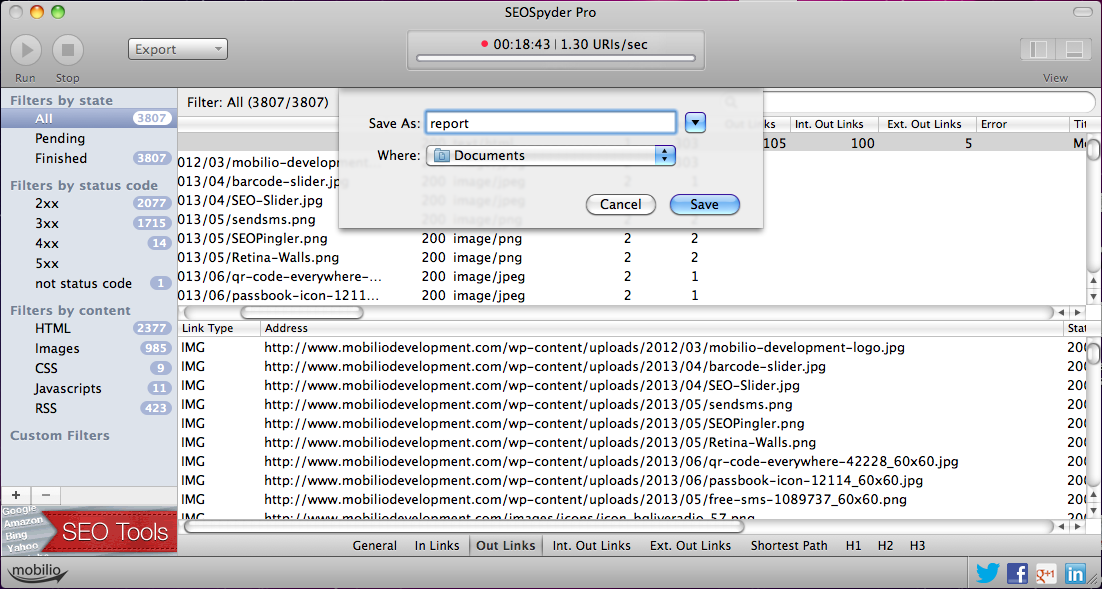Image resolution: width=1102 pixels, height=589 pixels.
Task: Filter content by HTML
Action: tap(89, 328)
